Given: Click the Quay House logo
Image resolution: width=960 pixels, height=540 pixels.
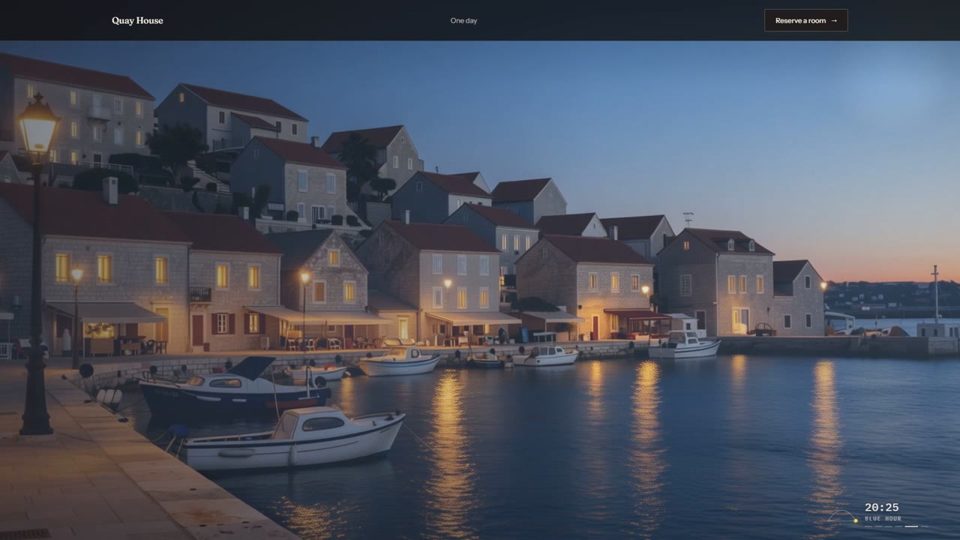Looking at the screenshot, I should point(137,20).
